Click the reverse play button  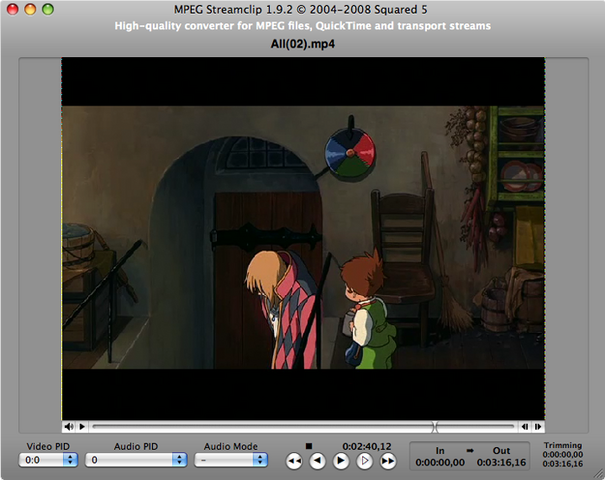coord(318,461)
